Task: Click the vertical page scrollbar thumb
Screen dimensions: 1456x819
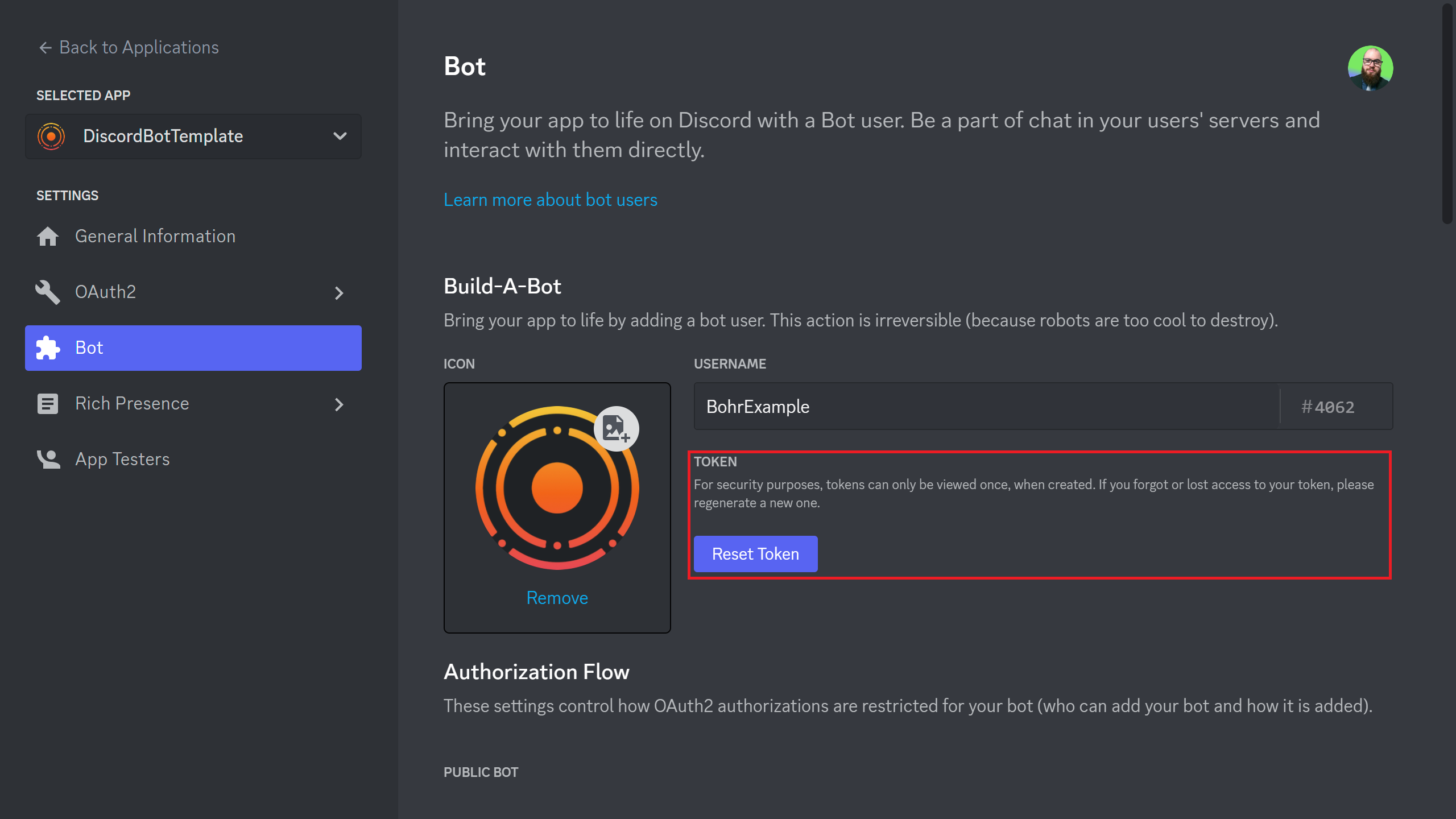Action: tap(1446, 114)
